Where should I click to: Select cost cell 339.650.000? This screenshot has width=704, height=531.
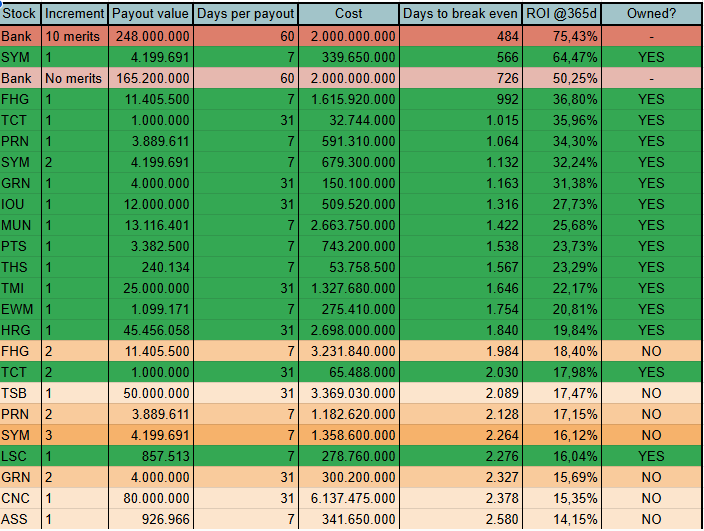[x=348, y=57]
